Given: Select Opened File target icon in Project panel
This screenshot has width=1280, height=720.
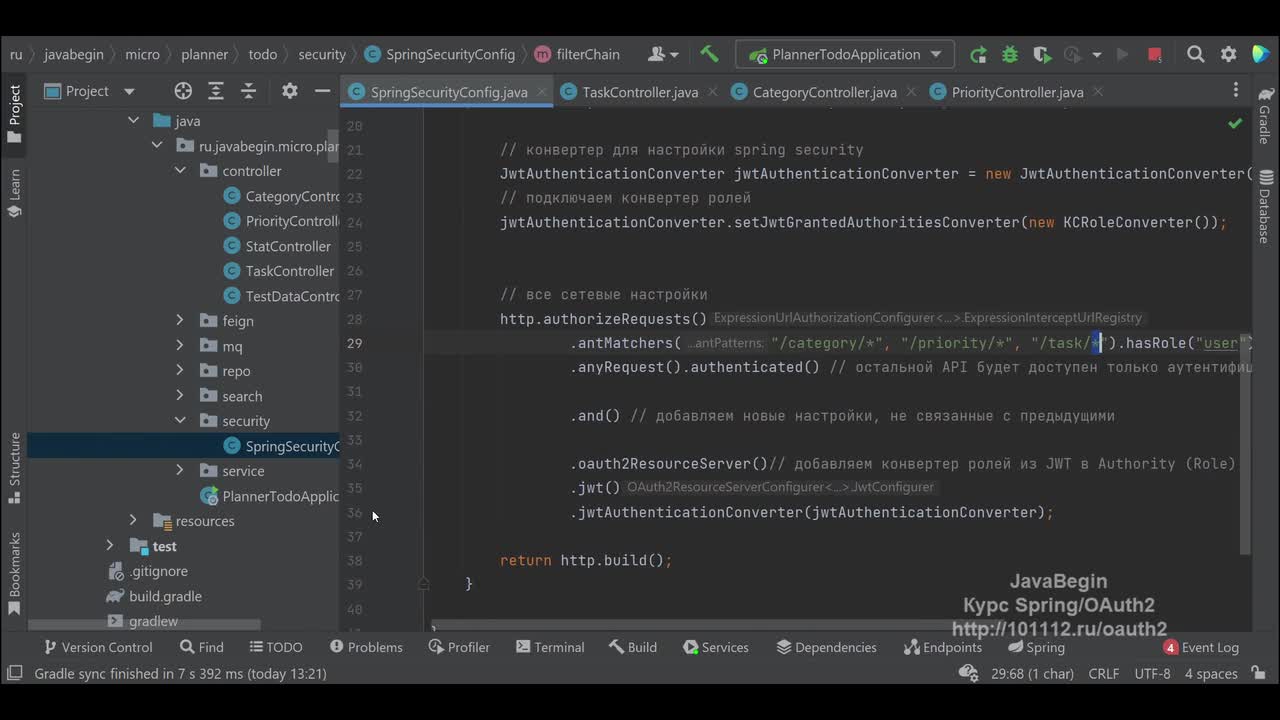Looking at the screenshot, I should [183, 91].
